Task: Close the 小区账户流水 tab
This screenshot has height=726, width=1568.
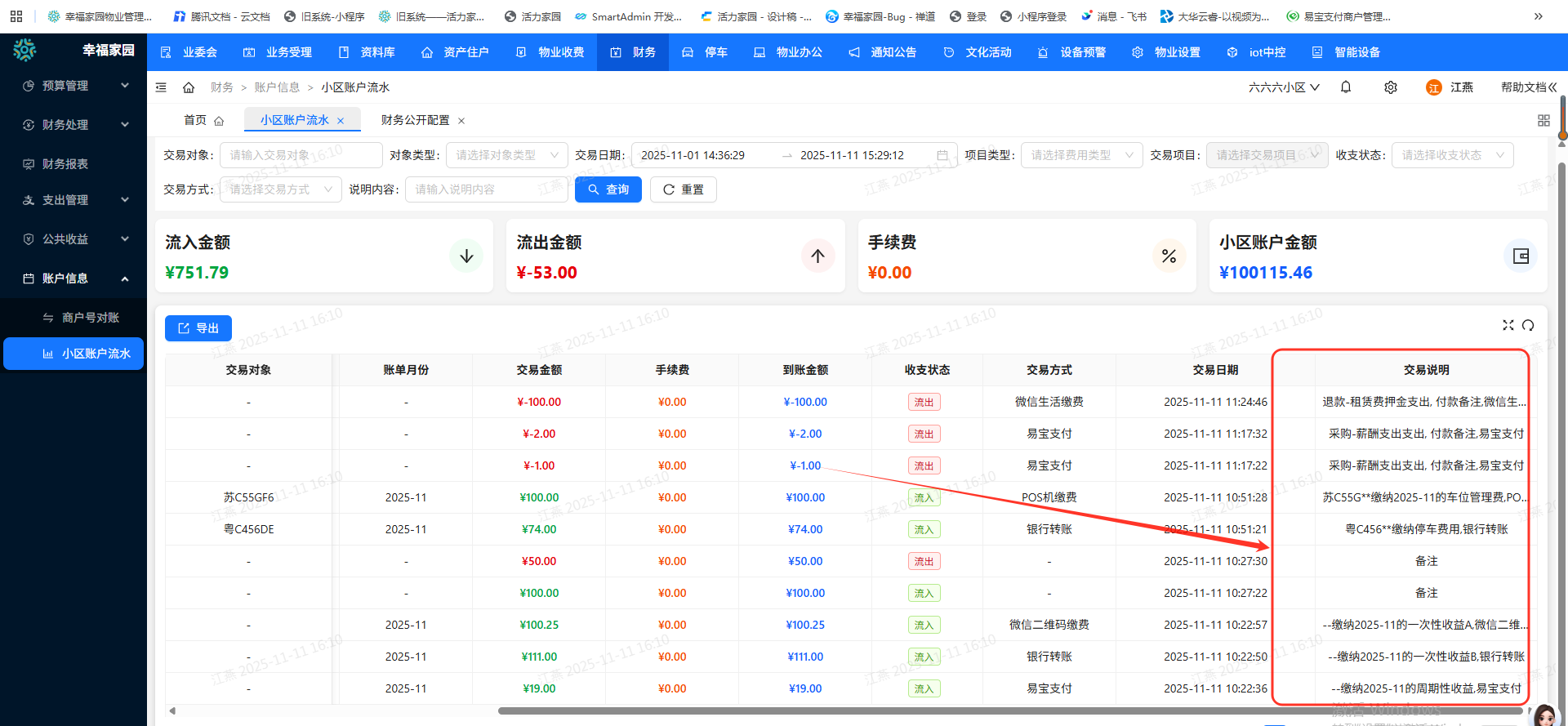Action: point(341,121)
